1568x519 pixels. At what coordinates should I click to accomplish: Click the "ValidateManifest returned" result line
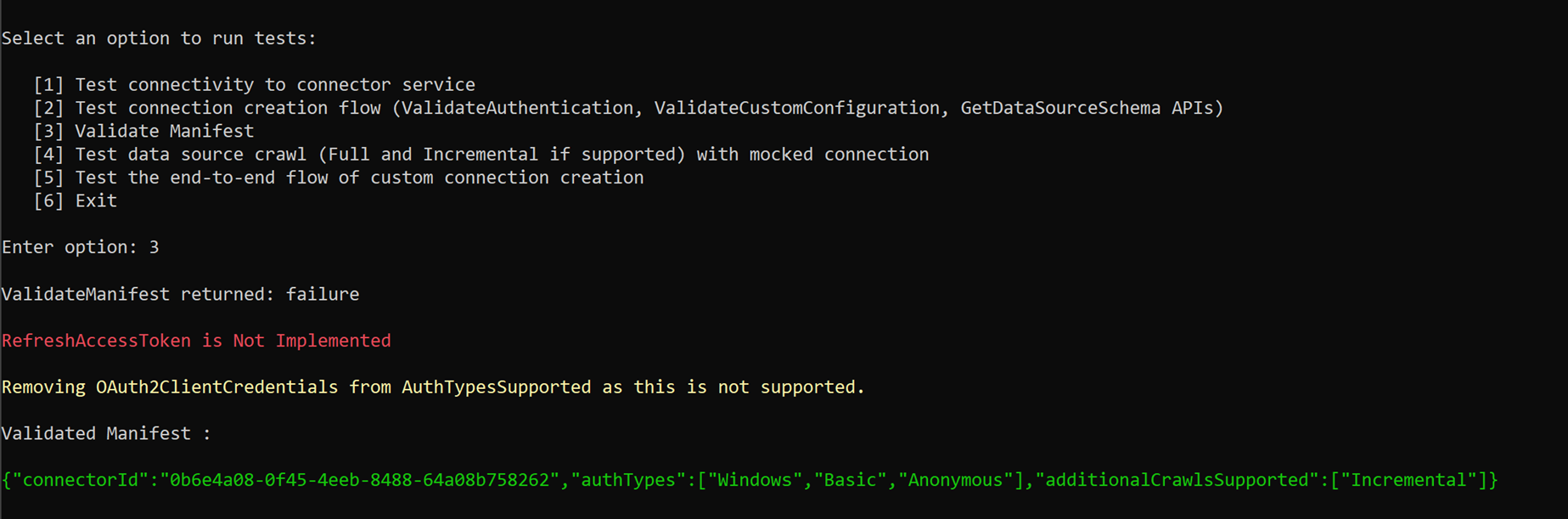pyautogui.click(x=180, y=294)
